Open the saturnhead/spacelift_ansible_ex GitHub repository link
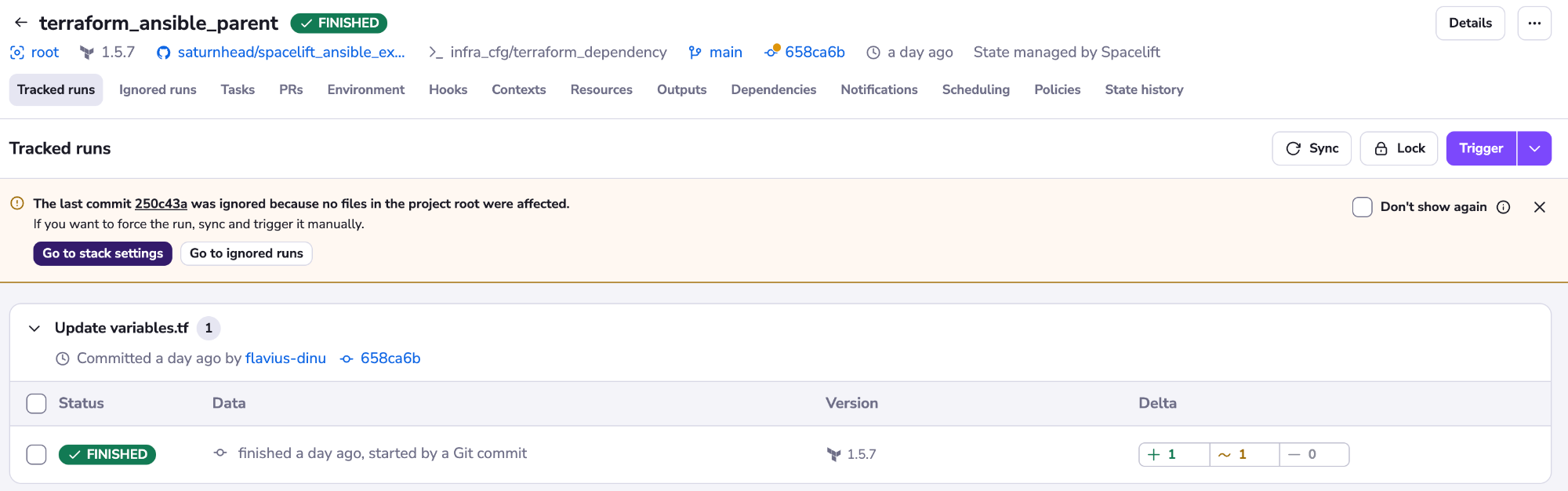This screenshot has height=491, width=1568. pyautogui.click(x=291, y=53)
